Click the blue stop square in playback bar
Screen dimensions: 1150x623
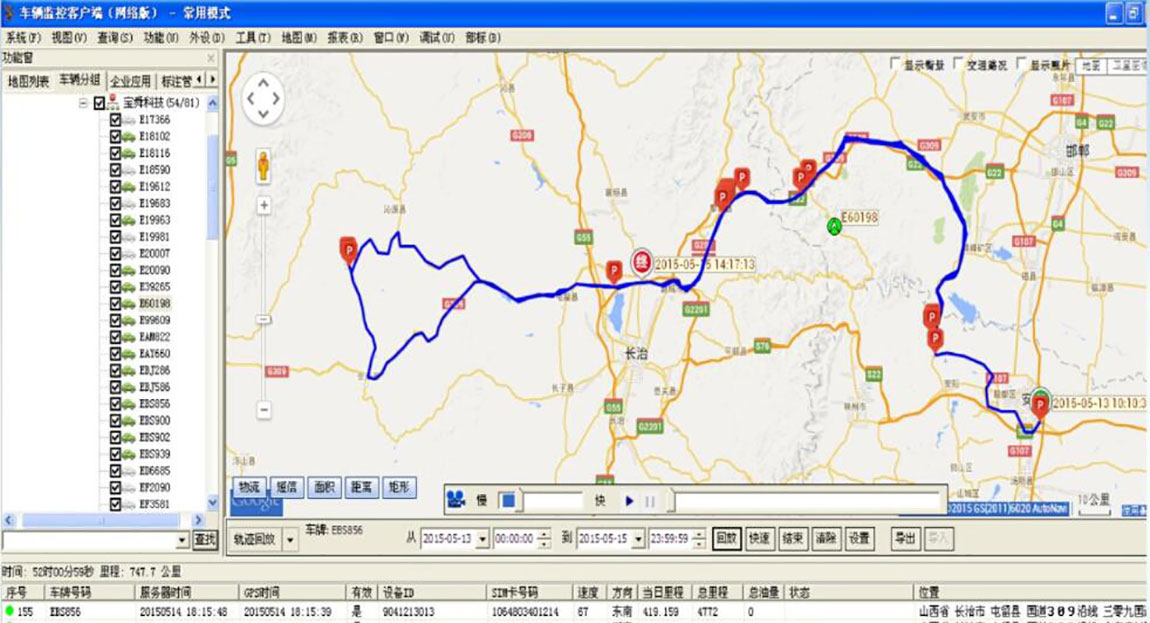click(508, 500)
